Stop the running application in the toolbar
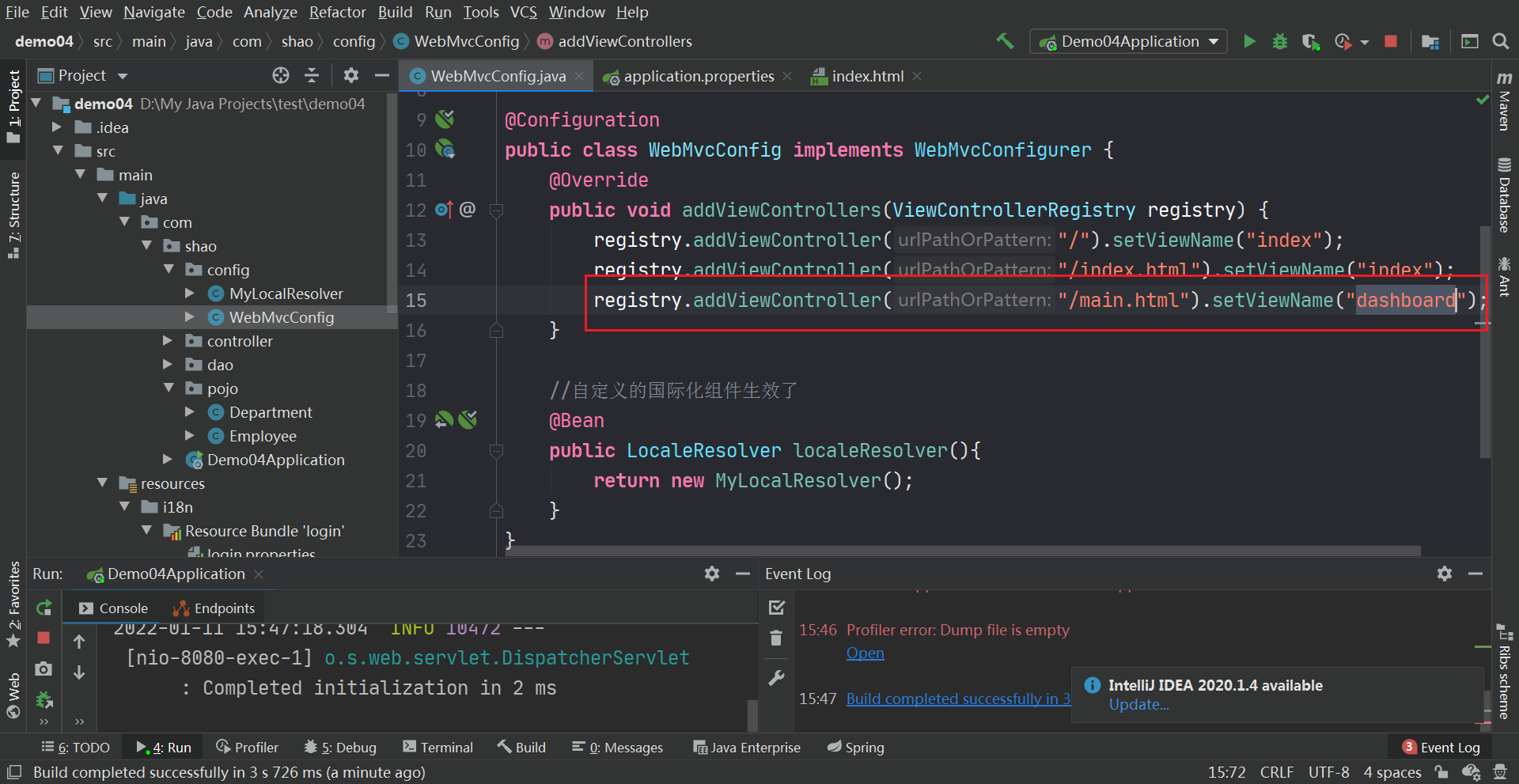Image resolution: width=1519 pixels, height=784 pixels. point(1391,41)
